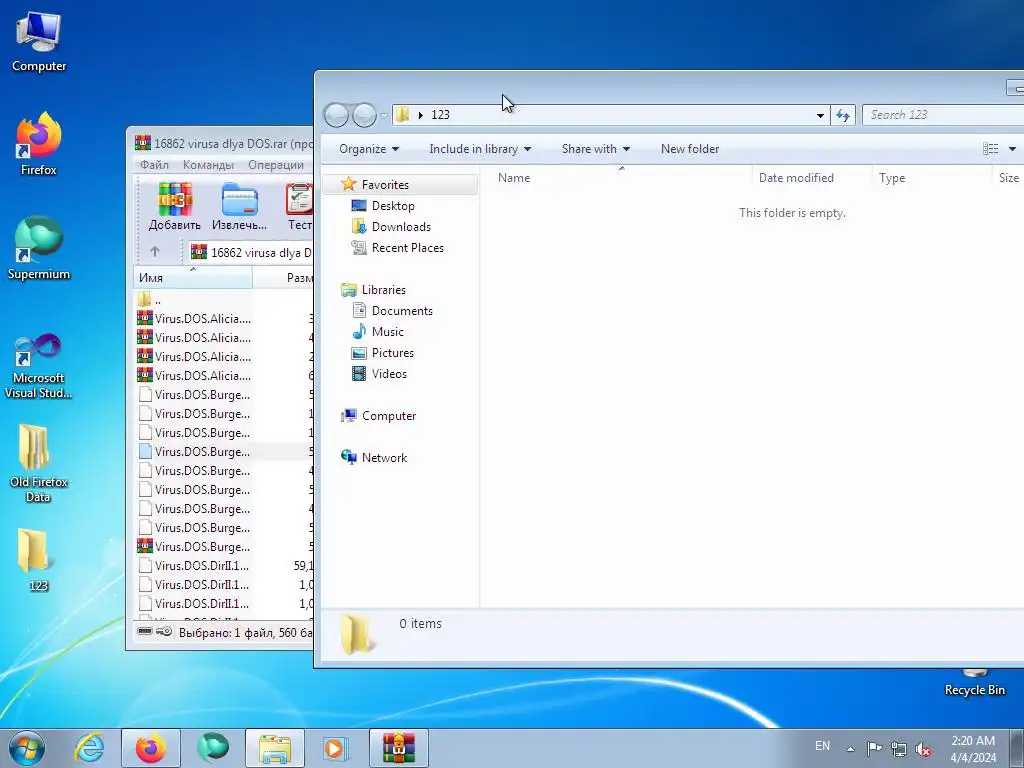The image size is (1024, 768).
Task: Click the Добавить (Add) icon in WinRAR
Action: 174,207
